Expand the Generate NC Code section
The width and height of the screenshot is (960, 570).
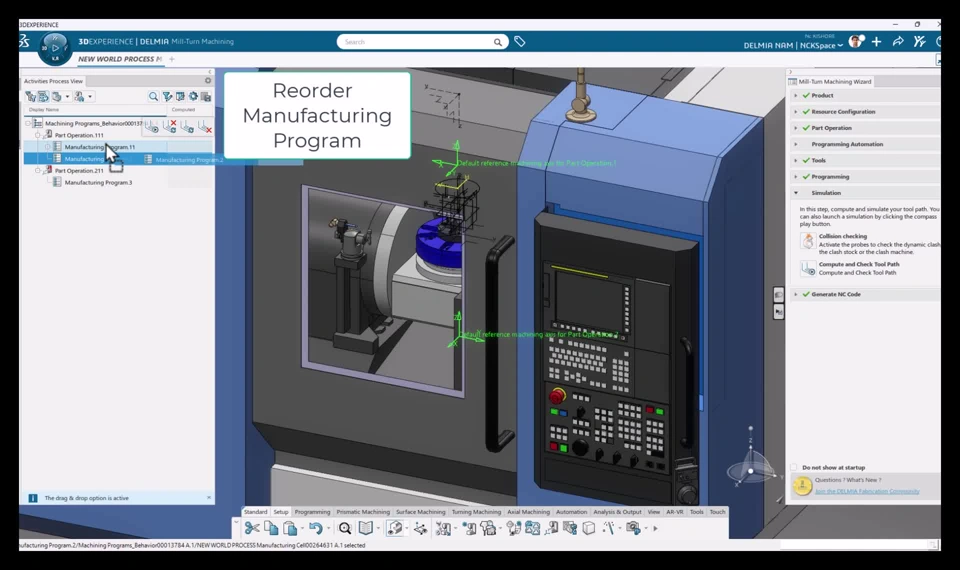796,294
